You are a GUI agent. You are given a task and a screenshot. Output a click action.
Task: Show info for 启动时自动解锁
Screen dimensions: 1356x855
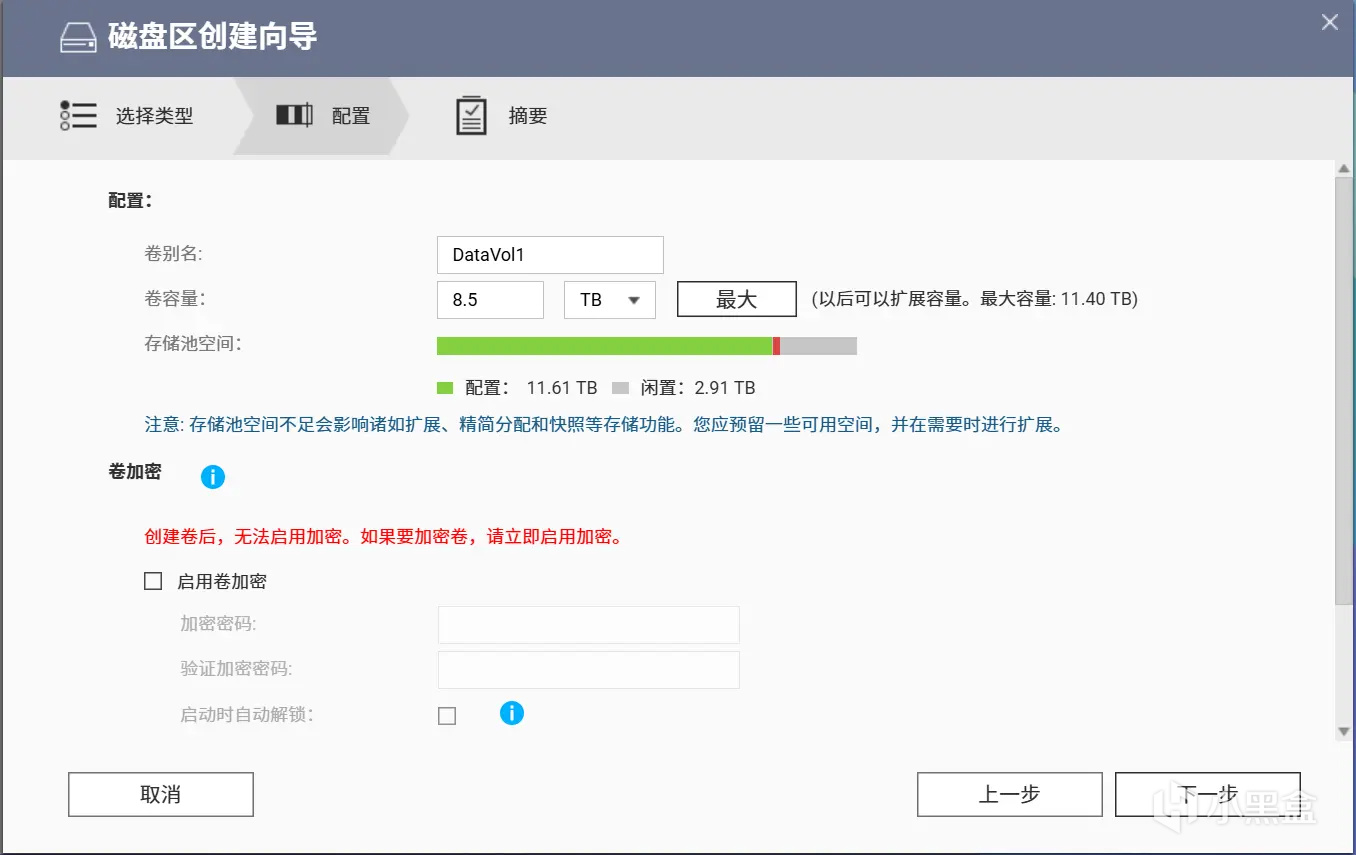point(512,713)
